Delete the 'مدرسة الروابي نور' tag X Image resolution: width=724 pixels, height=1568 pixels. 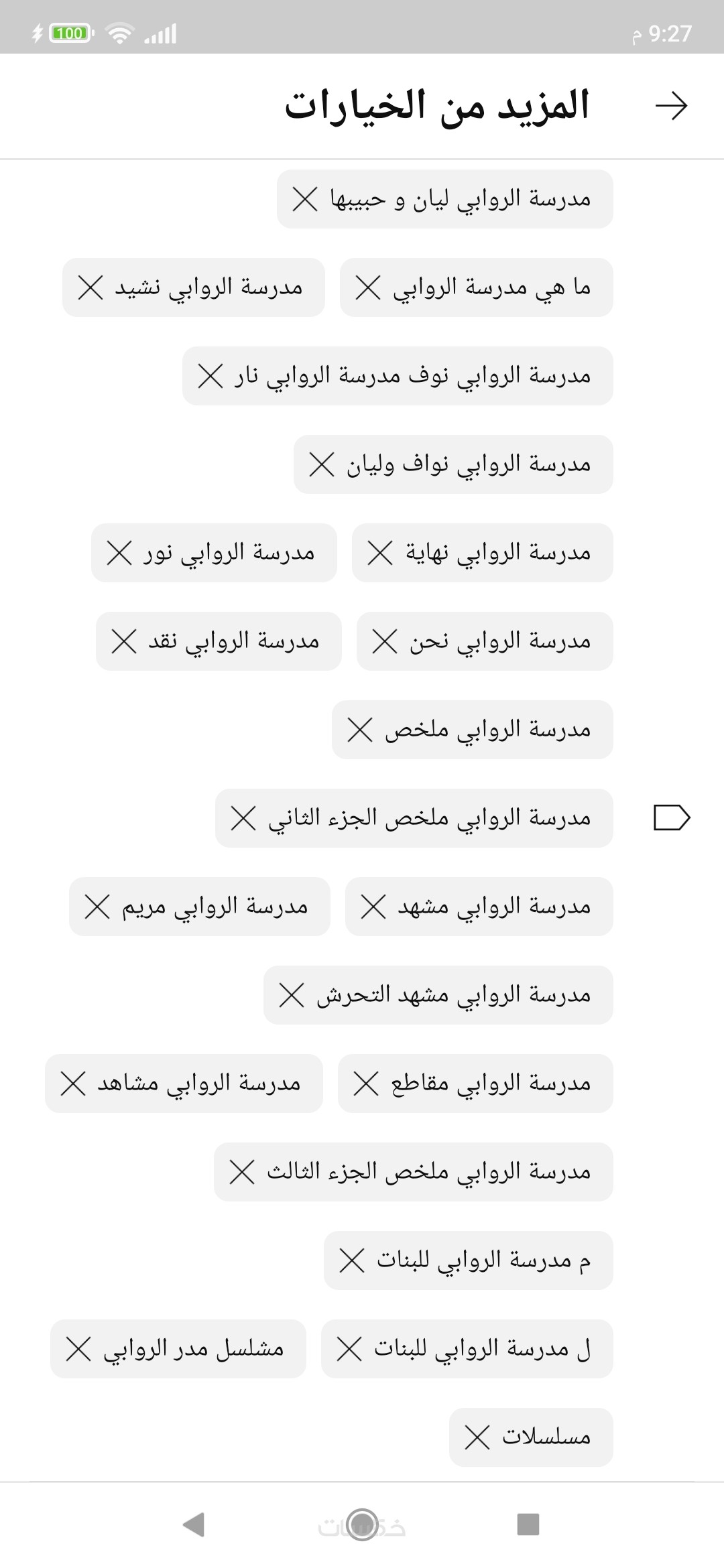pyautogui.click(x=120, y=553)
